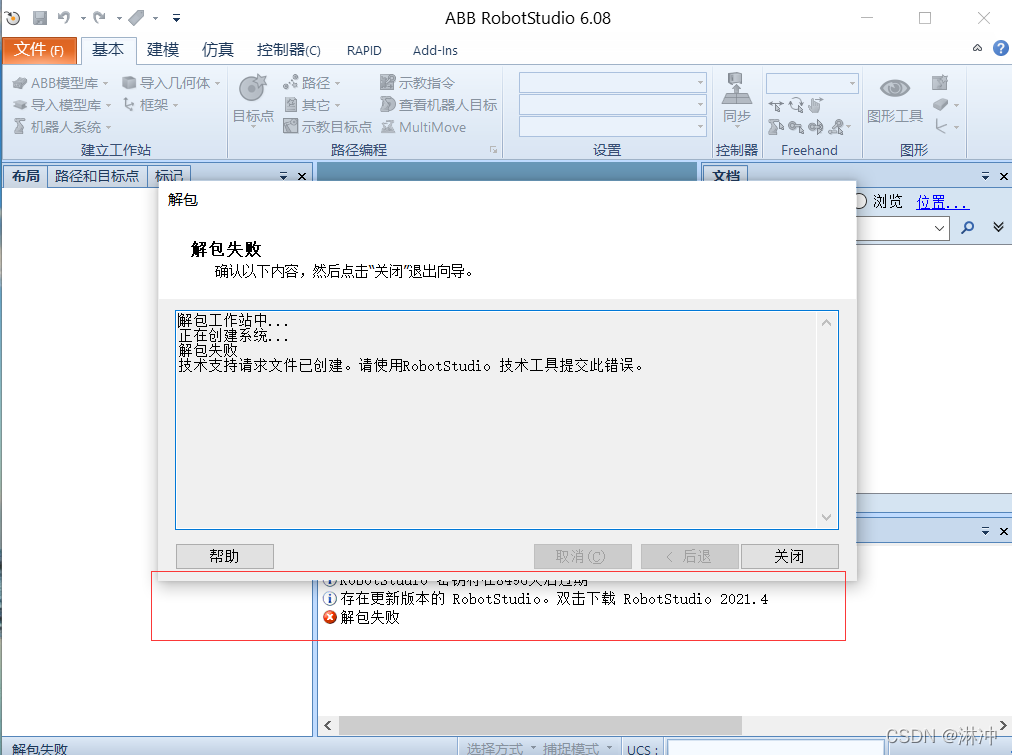The width and height of the screenshot is (1012, 755).
Task: Select the 目标点 target point tool
Action: click(x=252, y=95)
